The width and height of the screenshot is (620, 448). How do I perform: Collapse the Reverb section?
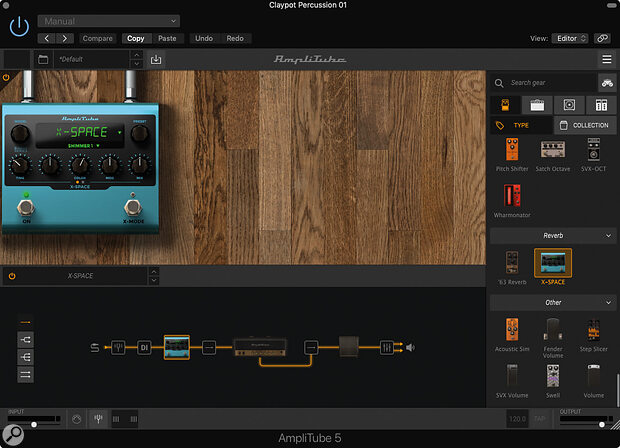tap(553, 236)
